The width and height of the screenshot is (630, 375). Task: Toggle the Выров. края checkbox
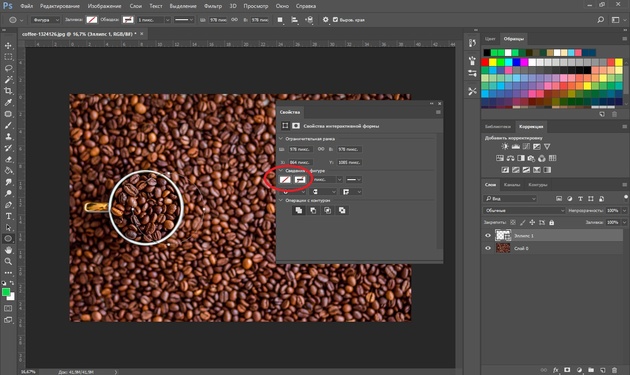(335, 20)
